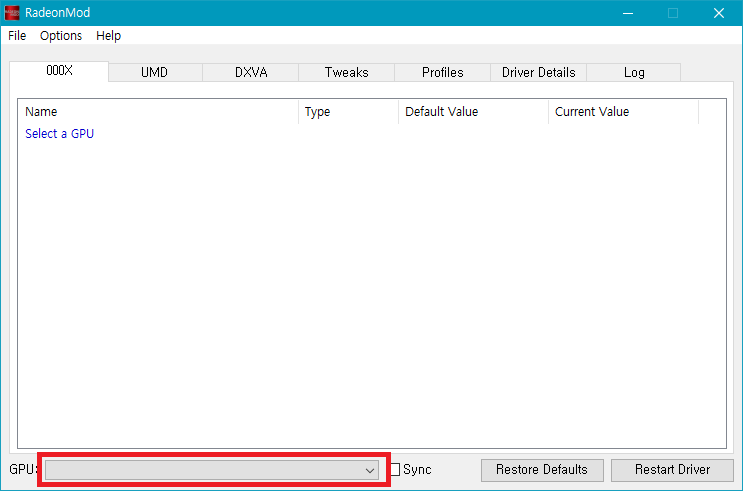The image size is (743, 491).
Task: Switch to the 000X tab
Action: pyautogui.click(x=60, y=71)
